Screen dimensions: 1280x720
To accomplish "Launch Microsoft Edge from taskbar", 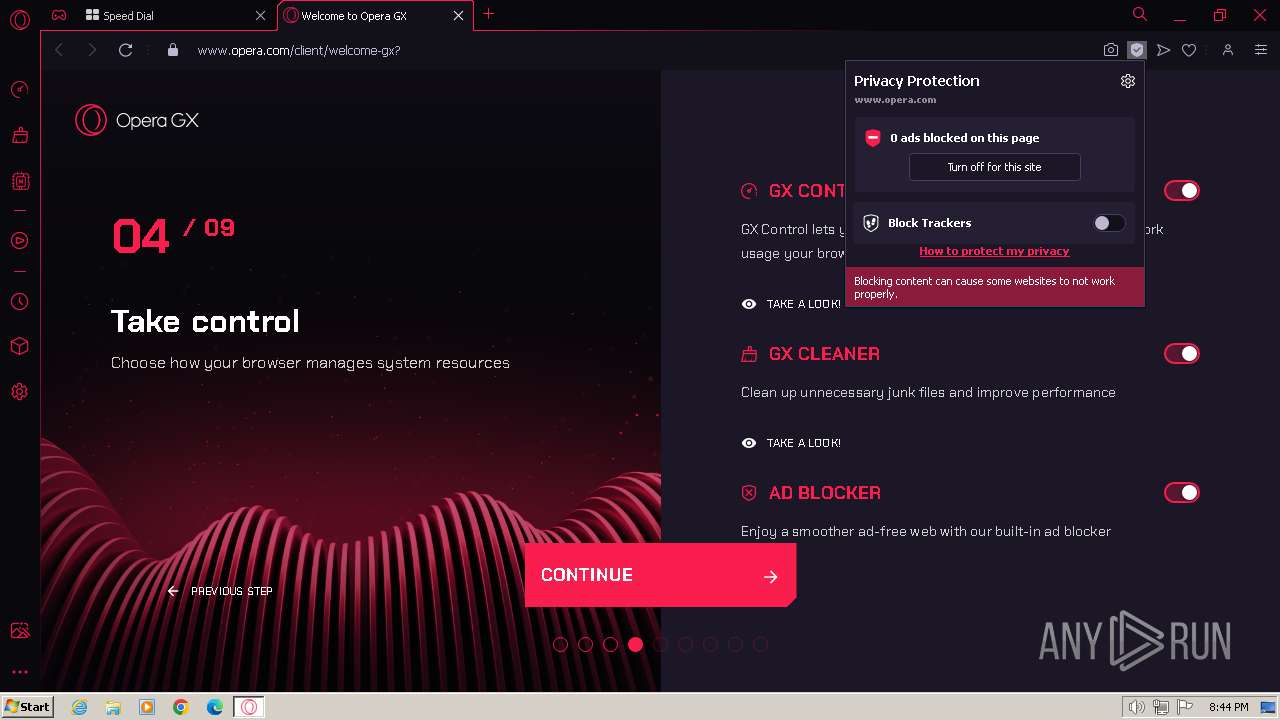I will [215, 707].
